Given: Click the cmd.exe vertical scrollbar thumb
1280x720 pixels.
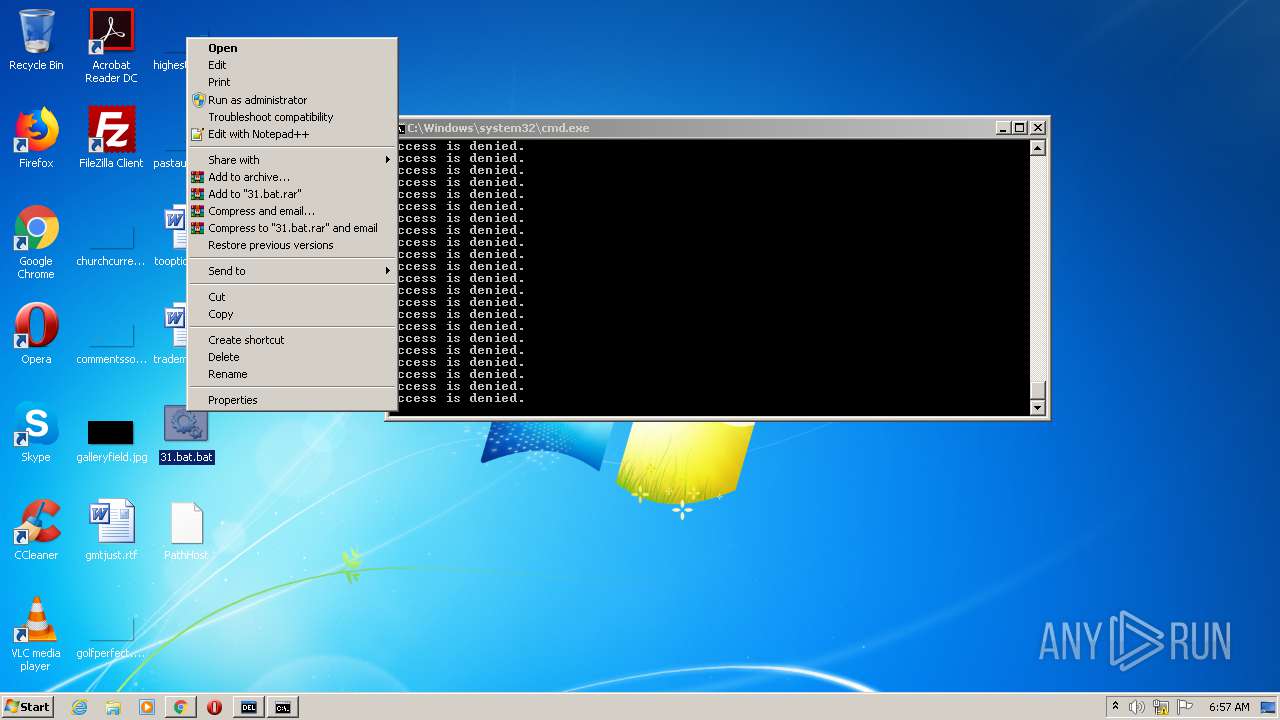Looking at the screenshot, I should tap(1037, 390).
